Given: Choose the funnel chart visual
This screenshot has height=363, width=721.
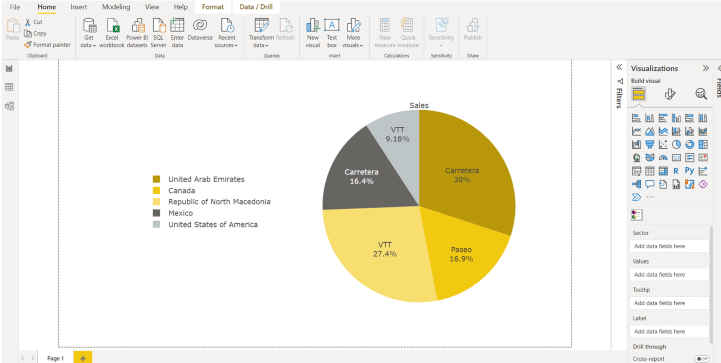Looking at the screenshot, I should click(649, 144).
